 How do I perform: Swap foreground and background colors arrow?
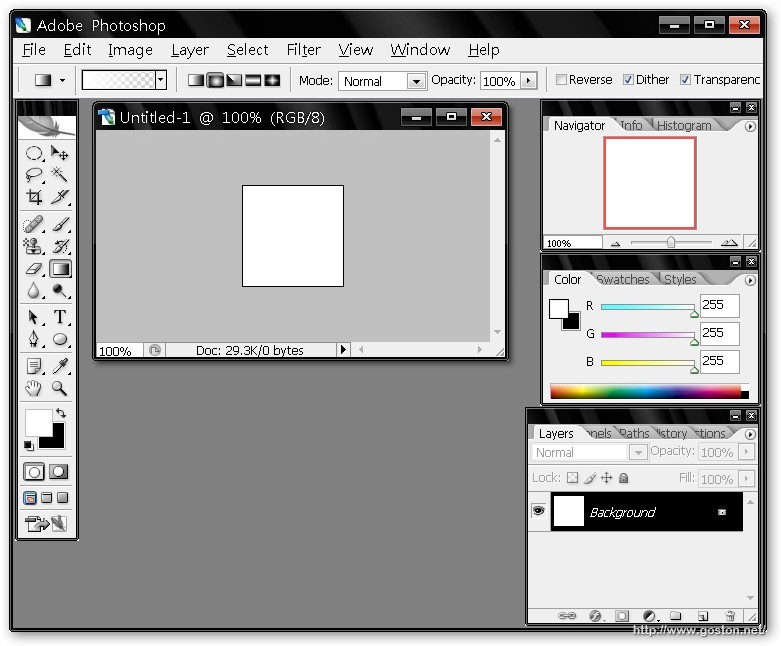point(60,413)
